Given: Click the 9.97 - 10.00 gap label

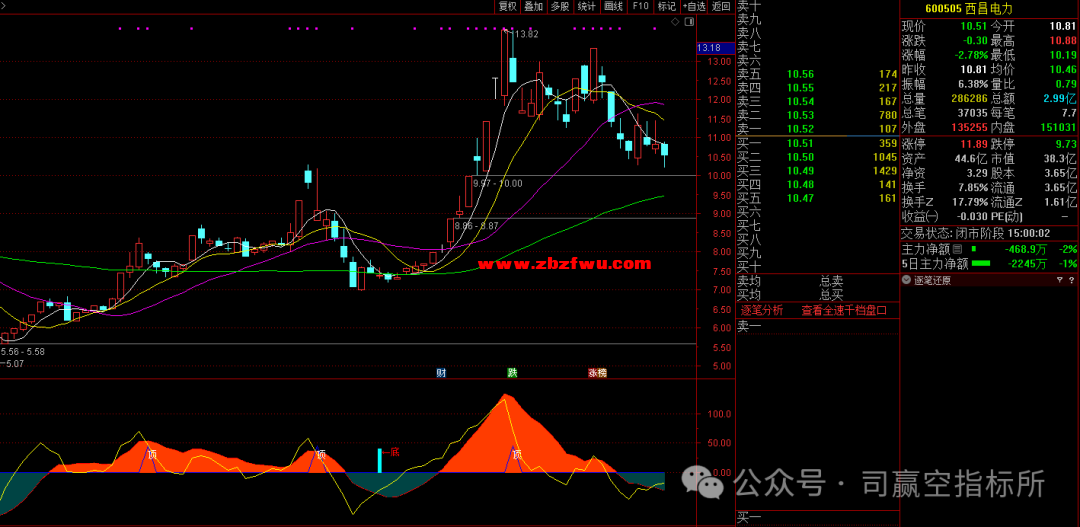Looking at the screenshot, I should [498, 183].
